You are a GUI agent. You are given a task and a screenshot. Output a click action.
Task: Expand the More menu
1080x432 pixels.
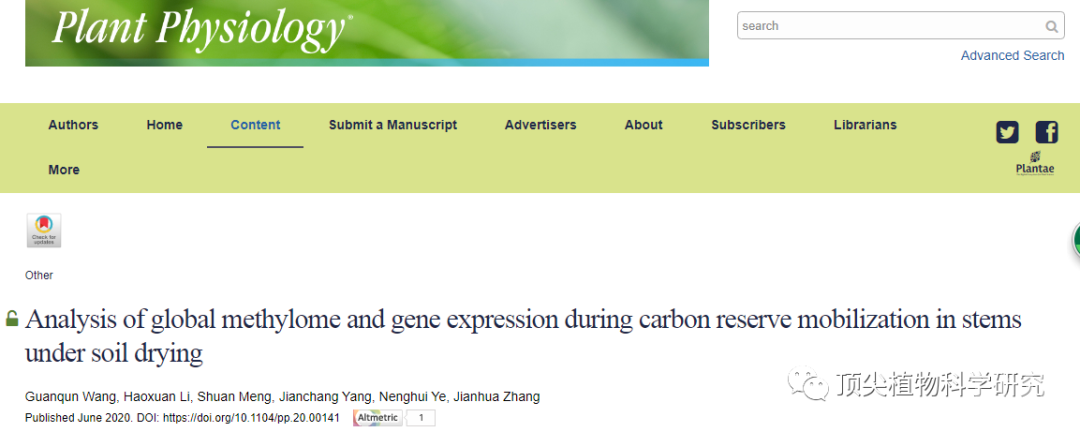point(63,169)
